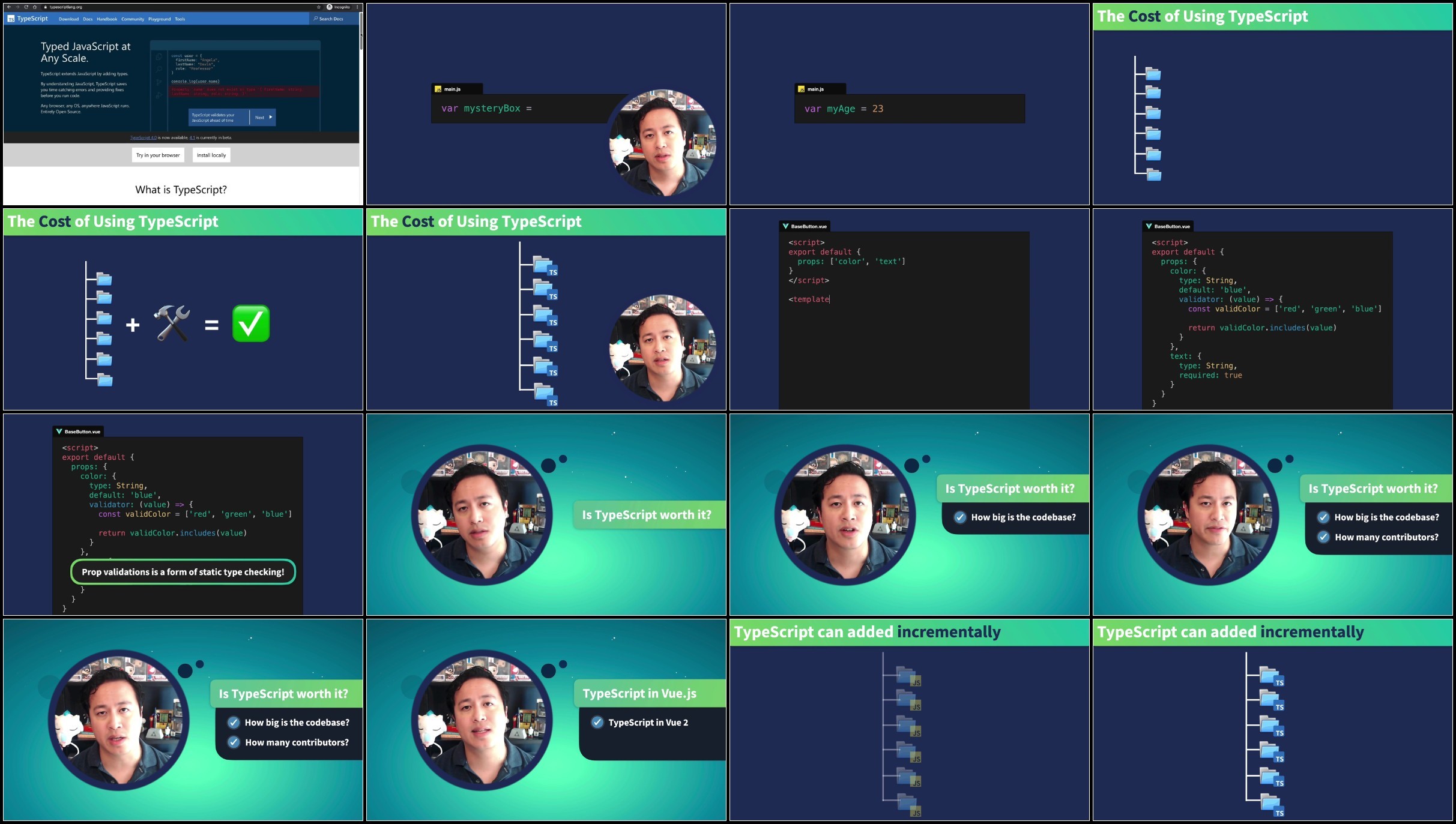
Task: Click the browser home icon
Action: (35, 7)
